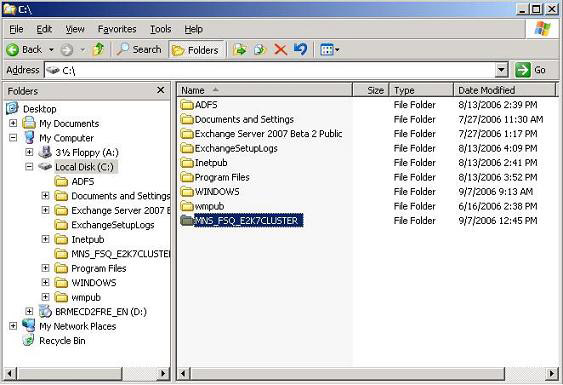Screen dimensions: 563x385
Task: Open the Search pane
Action: 139,50
